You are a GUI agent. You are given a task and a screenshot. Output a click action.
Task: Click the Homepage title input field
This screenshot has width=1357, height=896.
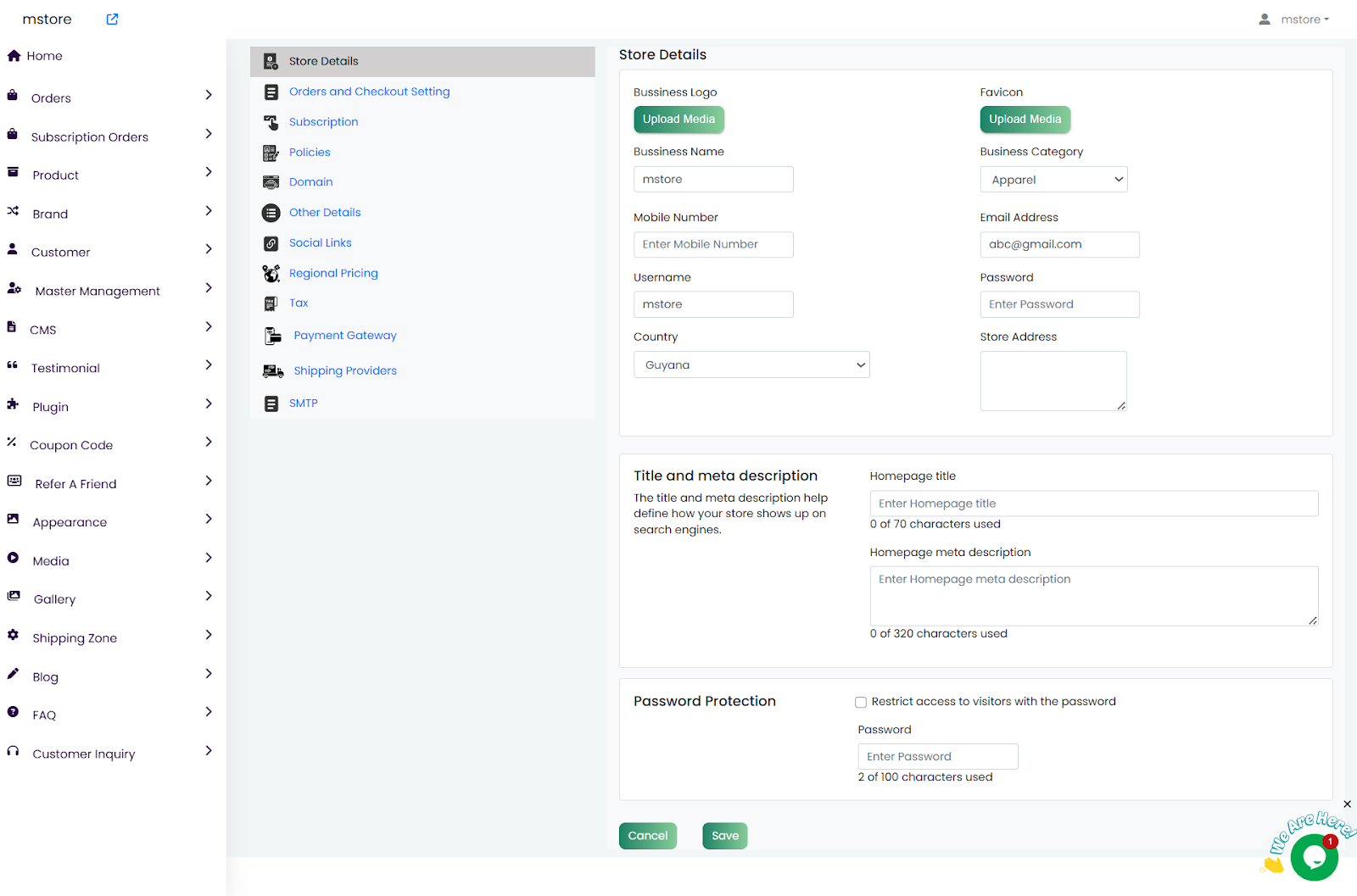click(1093, 504)
